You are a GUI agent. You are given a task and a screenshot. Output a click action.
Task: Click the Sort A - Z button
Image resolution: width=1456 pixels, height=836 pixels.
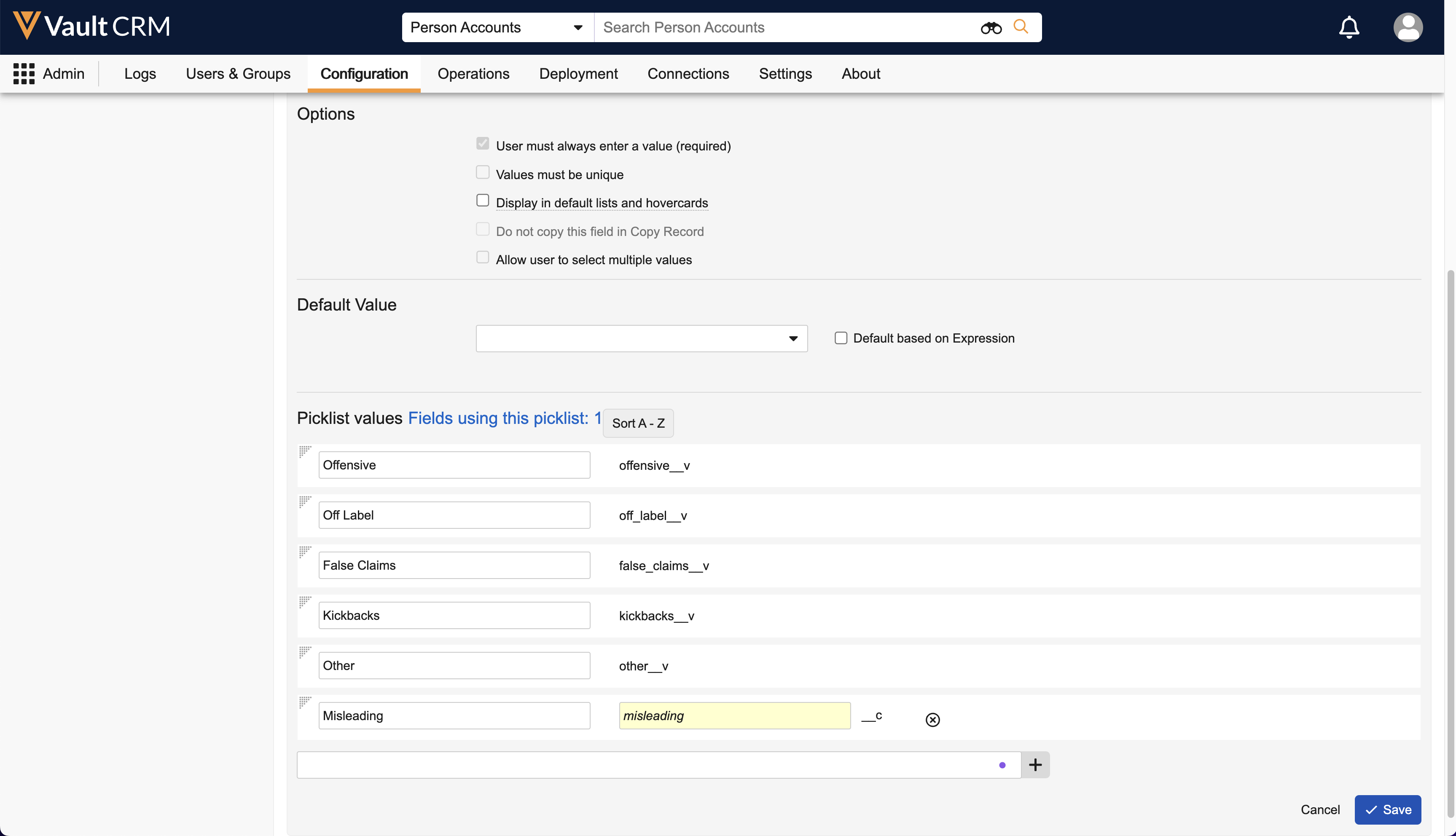click(637, 423)
